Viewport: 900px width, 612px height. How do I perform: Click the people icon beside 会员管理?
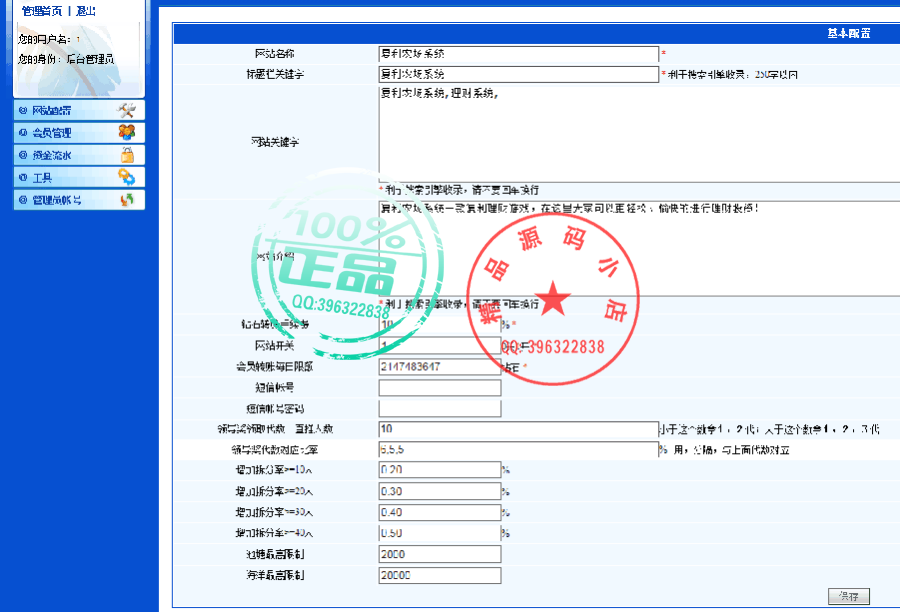(127, 133)
